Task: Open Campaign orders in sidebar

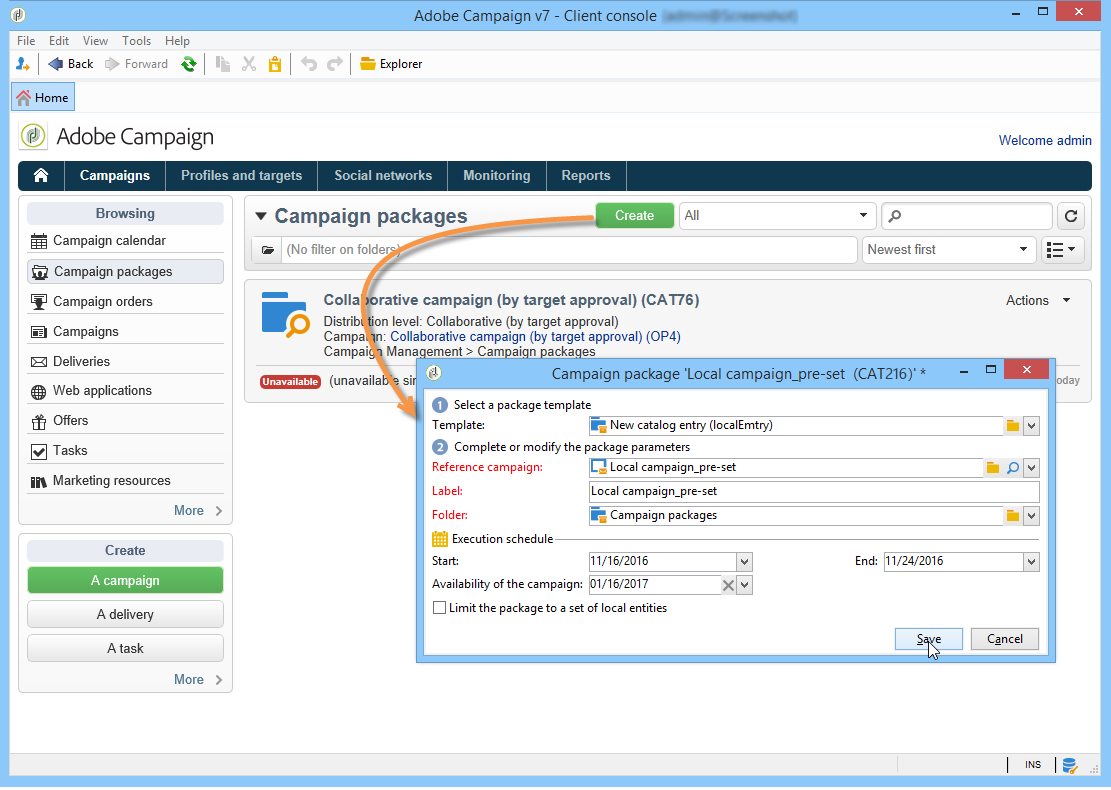Action: 125,302
